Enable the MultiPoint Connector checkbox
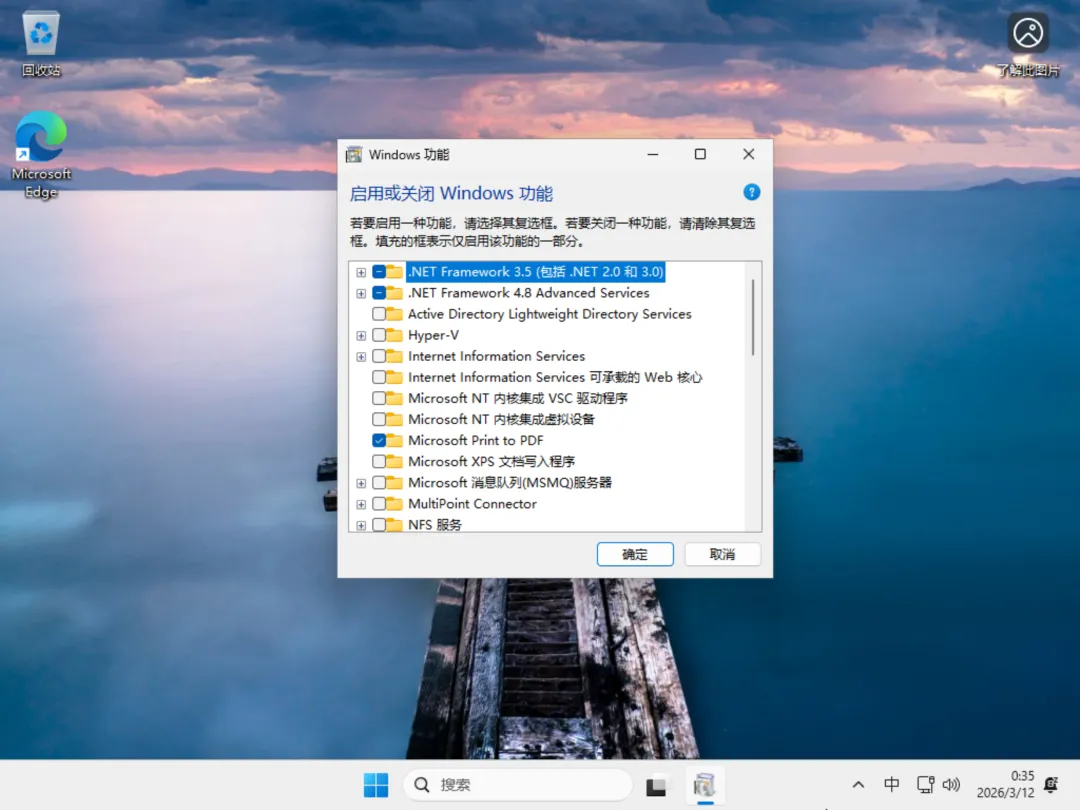 click(379, 504)
